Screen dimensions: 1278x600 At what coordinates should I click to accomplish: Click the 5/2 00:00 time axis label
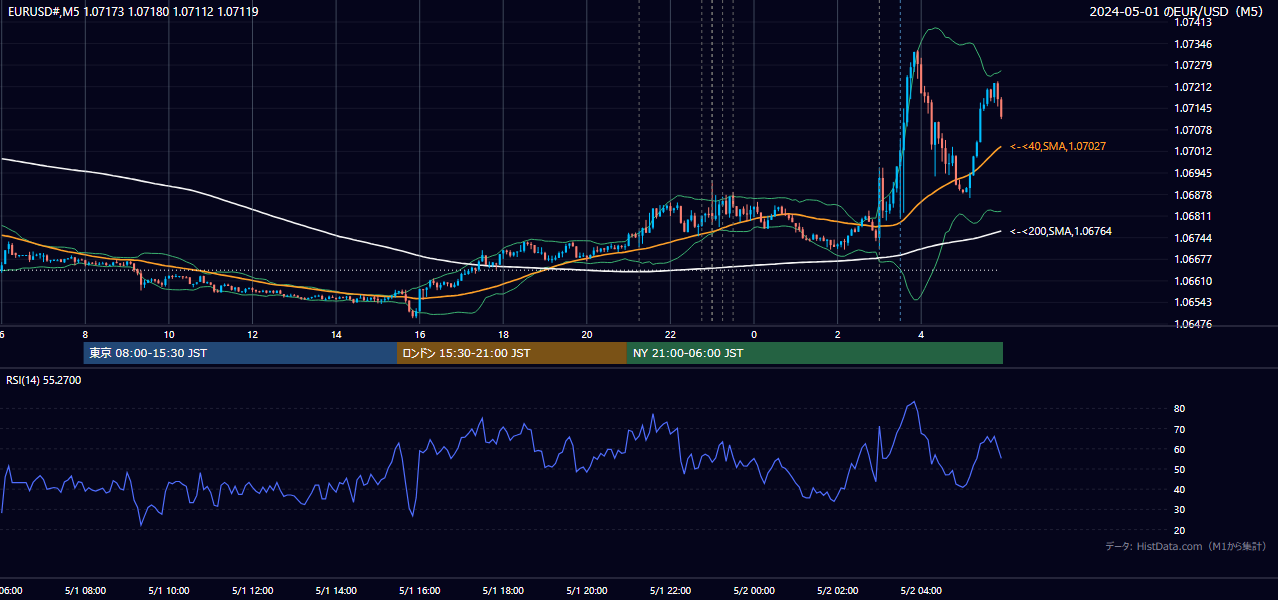[754, 590]
